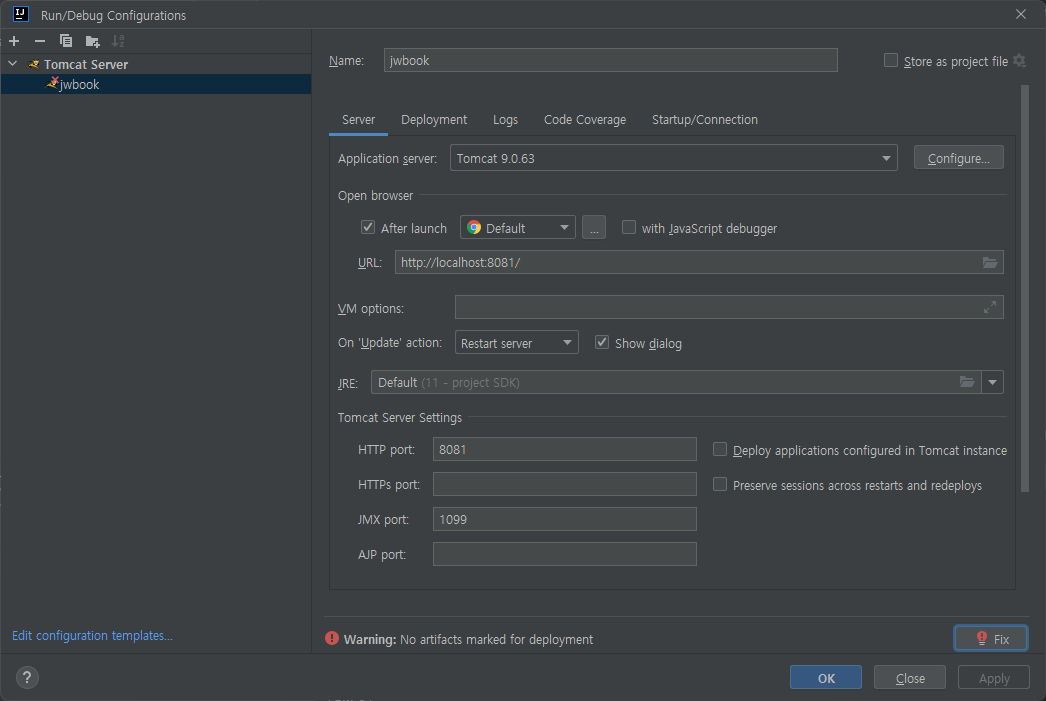The image size is (1046, 701).
Task: Switch to the Server tab
Action: coord(358,119)
